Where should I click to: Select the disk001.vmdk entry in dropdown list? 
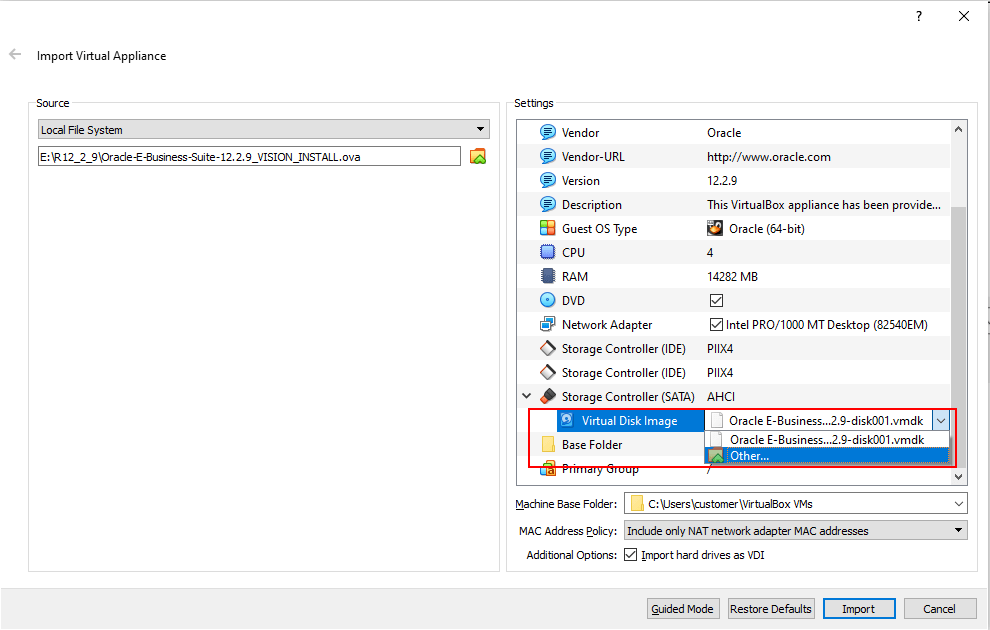[x=826, y=440]
